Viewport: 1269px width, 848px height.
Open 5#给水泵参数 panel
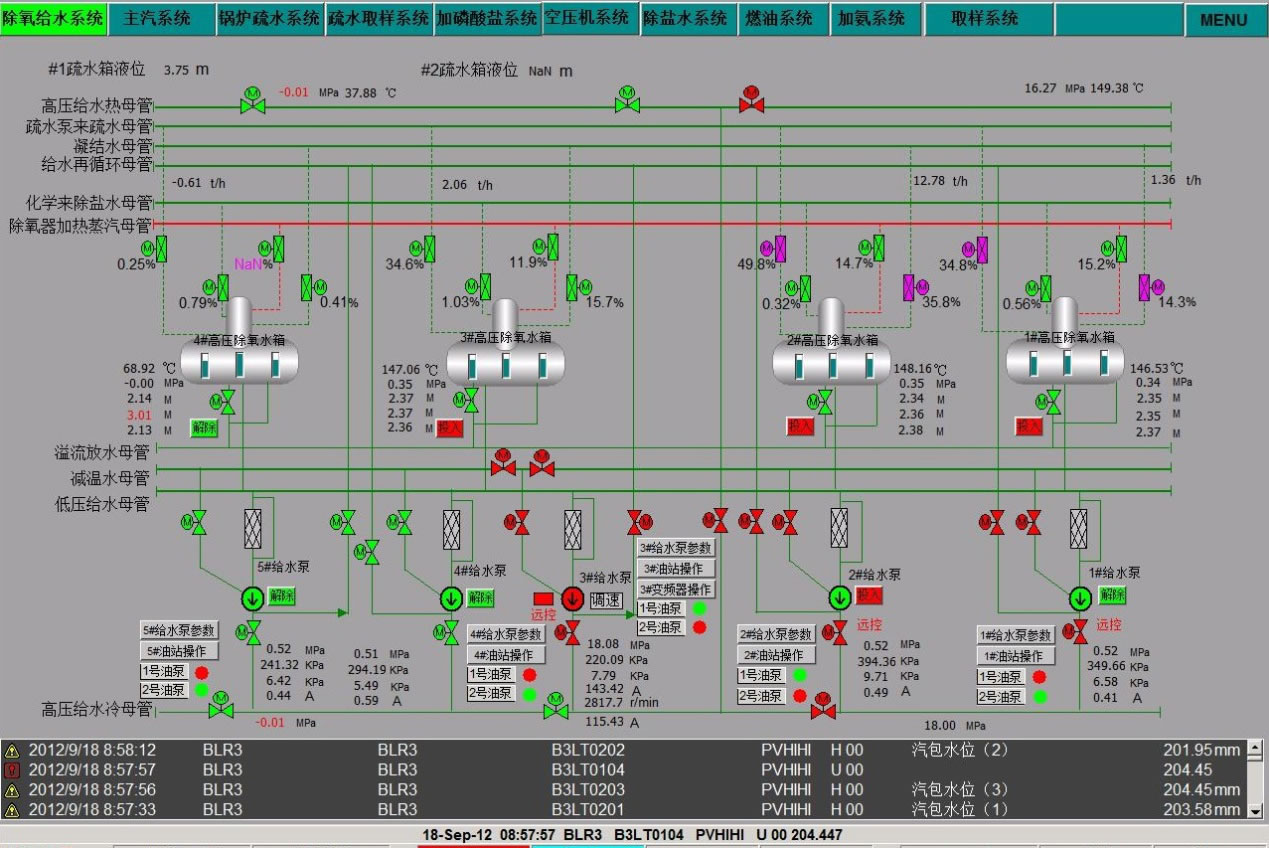(178, 630)
